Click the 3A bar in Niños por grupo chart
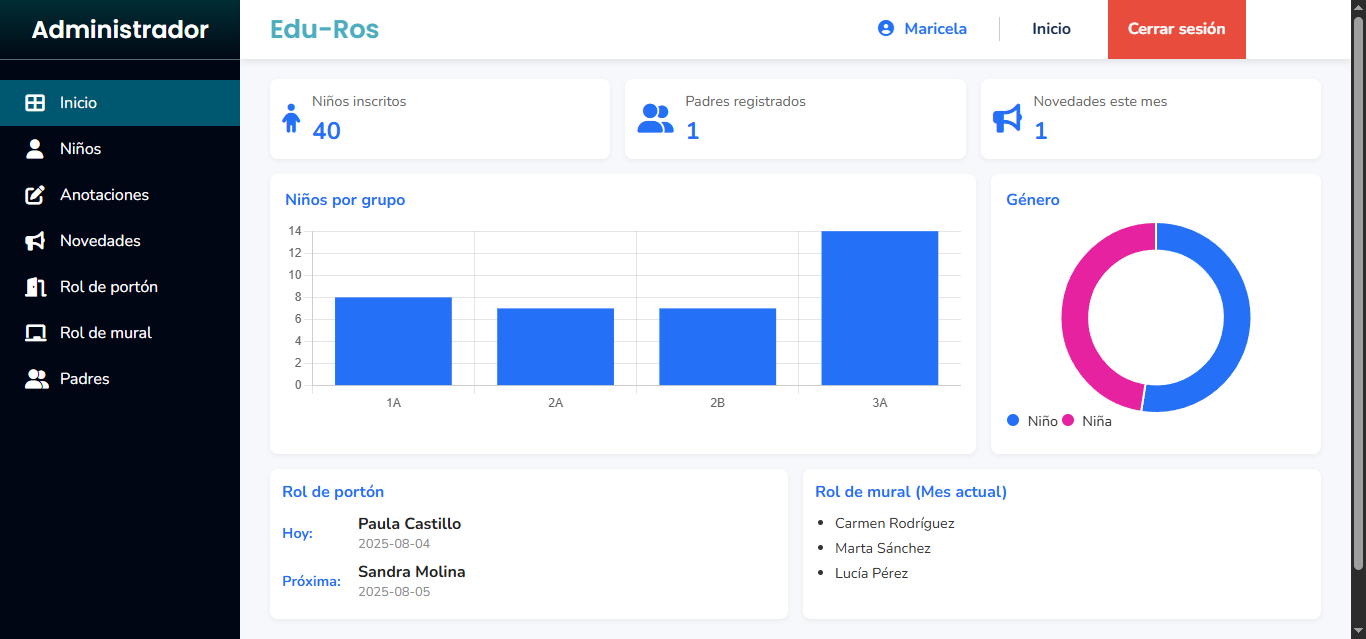This screenshot has height=639, width=1366. click(879, 308)
